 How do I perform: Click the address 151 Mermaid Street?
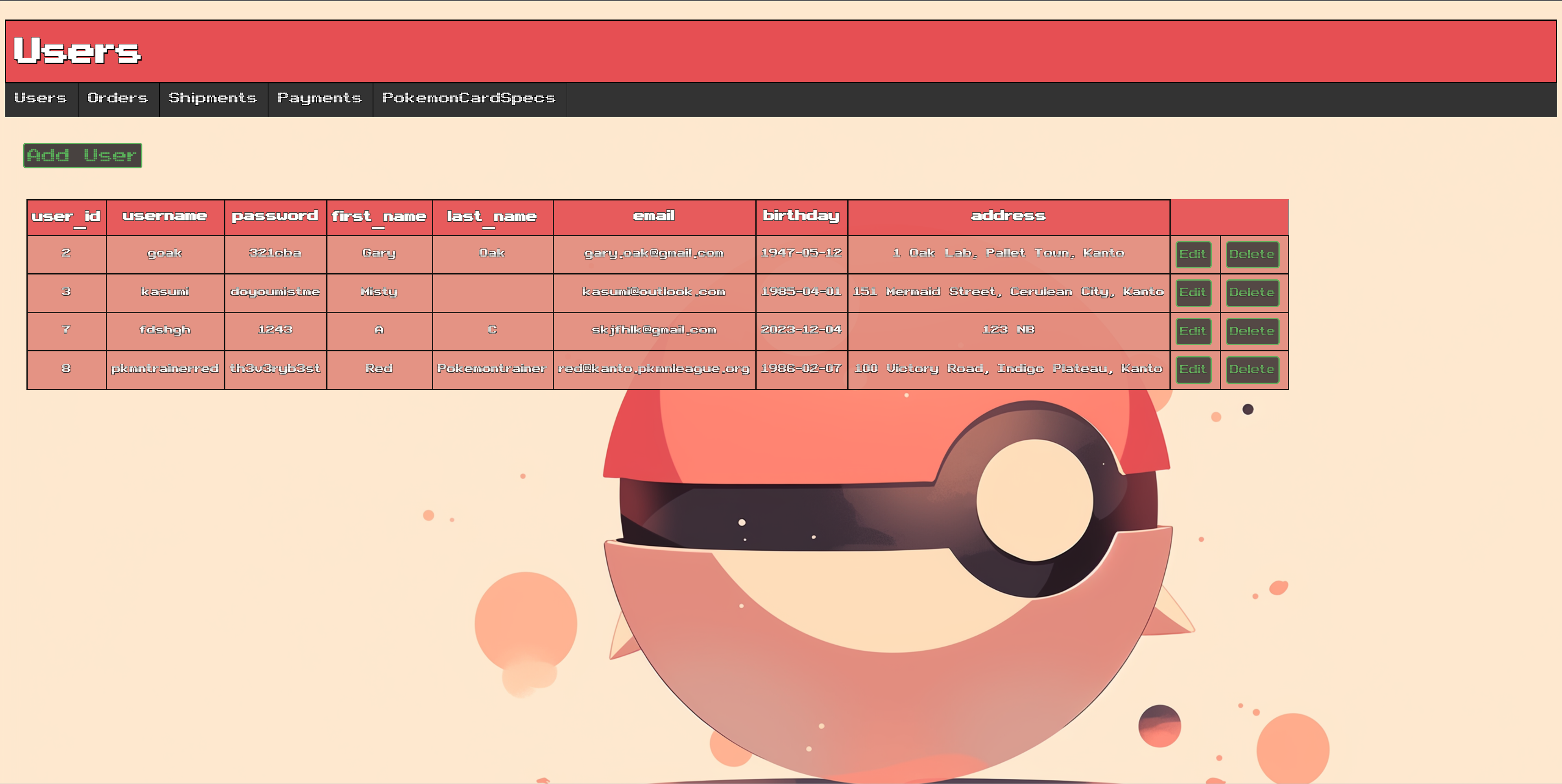point(1008,292)
